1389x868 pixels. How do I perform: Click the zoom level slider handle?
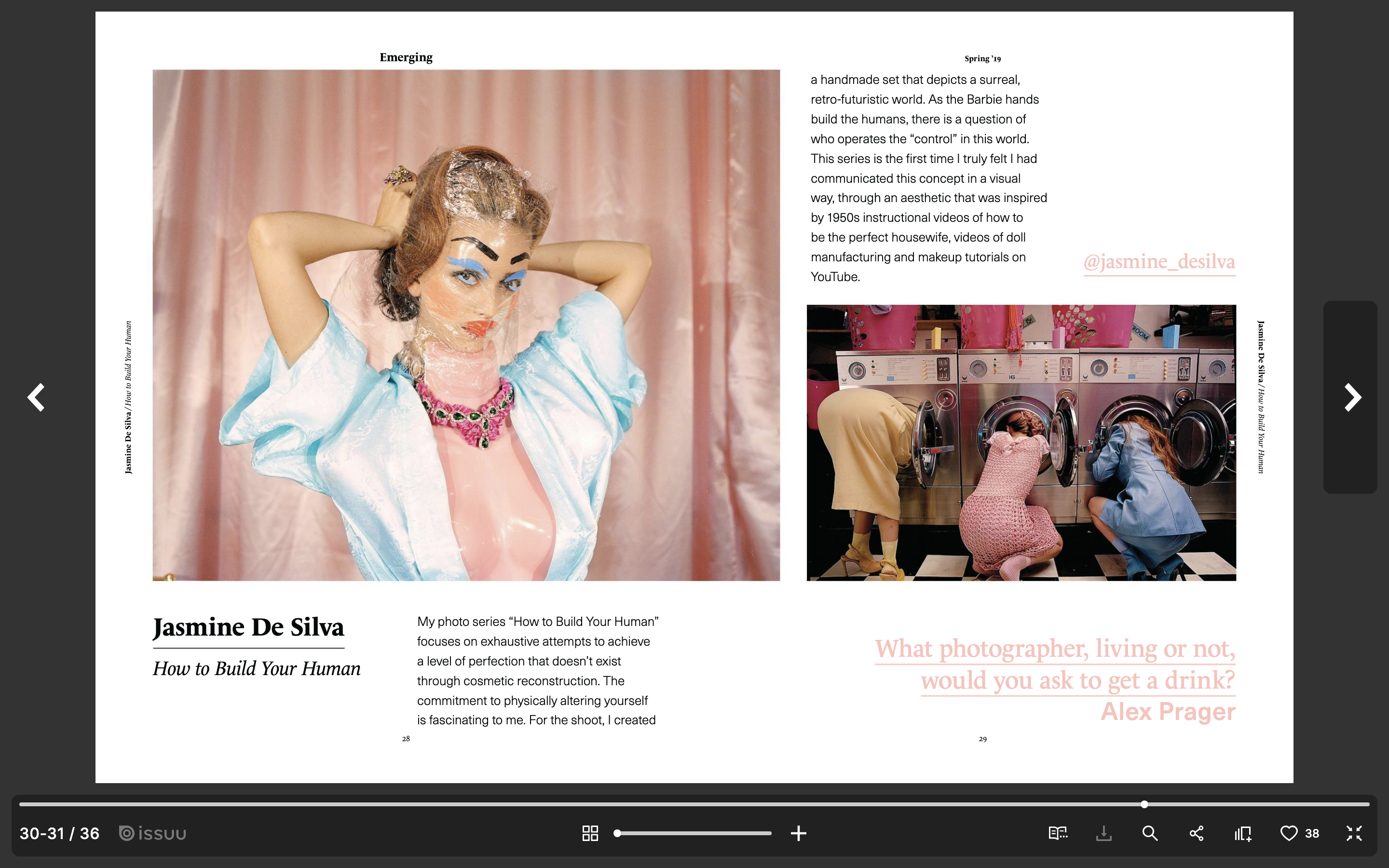coord(618,833)
